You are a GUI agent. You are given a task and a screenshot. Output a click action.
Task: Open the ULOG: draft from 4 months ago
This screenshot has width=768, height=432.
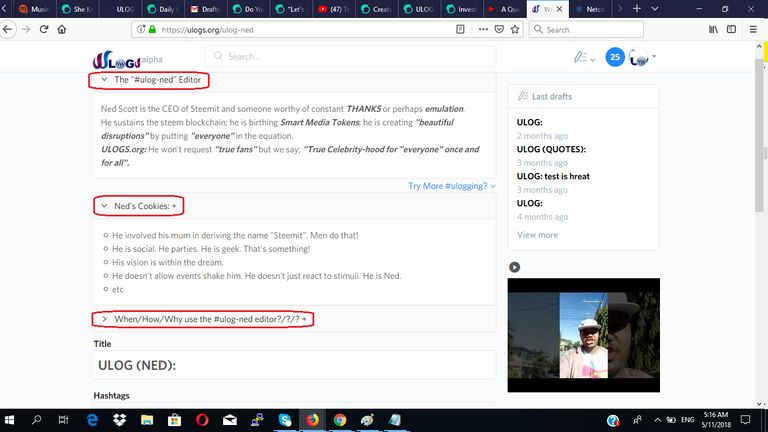529,203
